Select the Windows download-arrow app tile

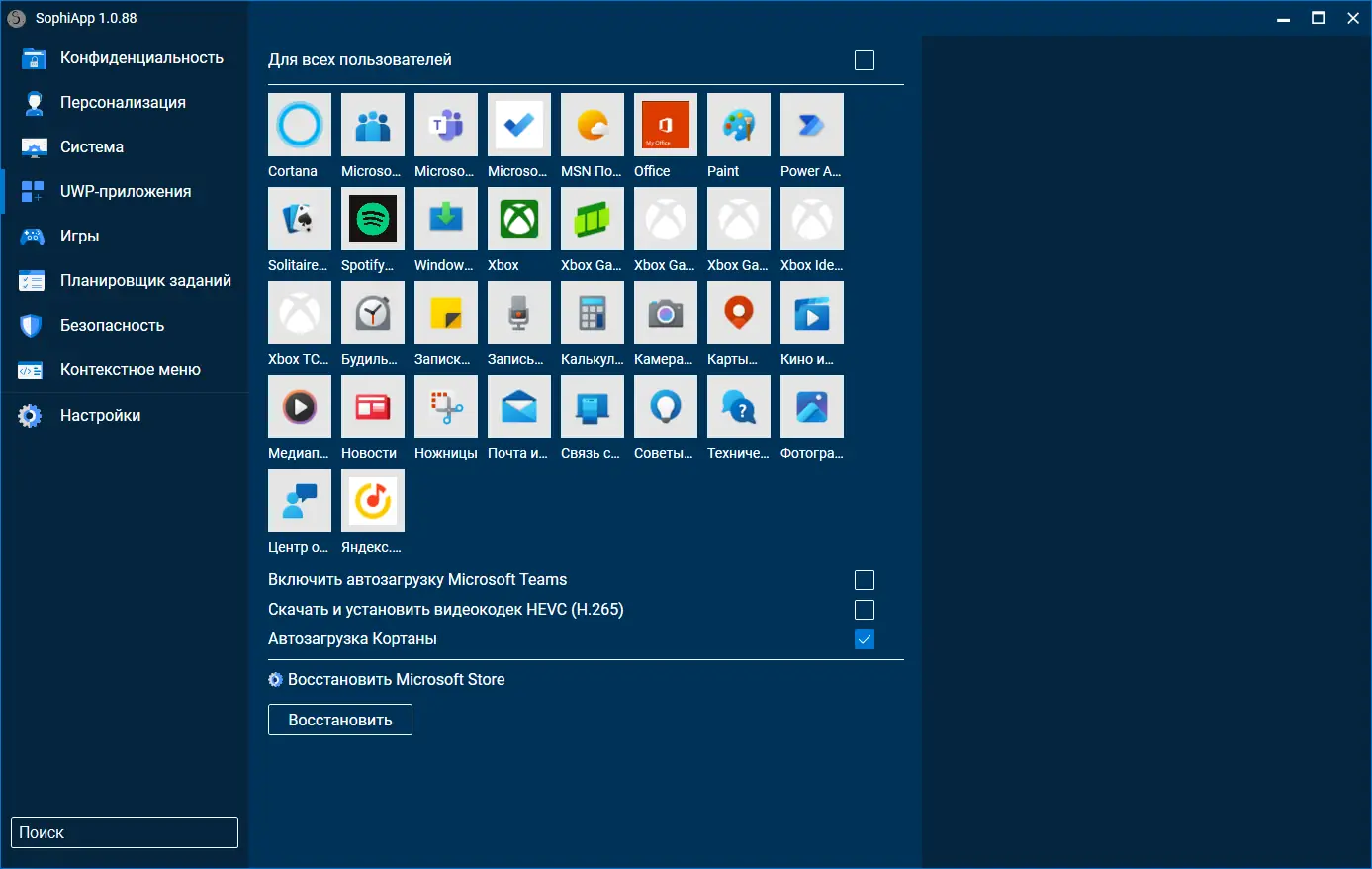(x=446, y=219)
